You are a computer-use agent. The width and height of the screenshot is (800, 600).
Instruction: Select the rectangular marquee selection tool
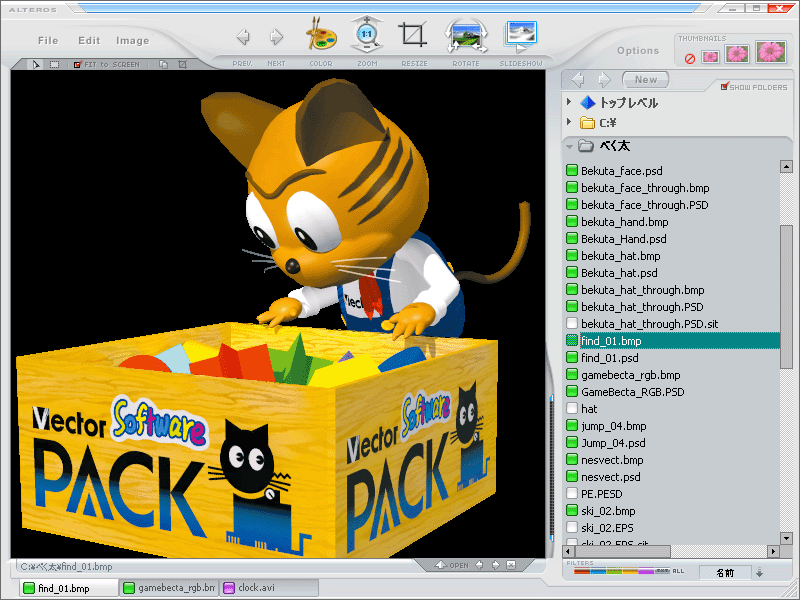[x=54, y=64]
